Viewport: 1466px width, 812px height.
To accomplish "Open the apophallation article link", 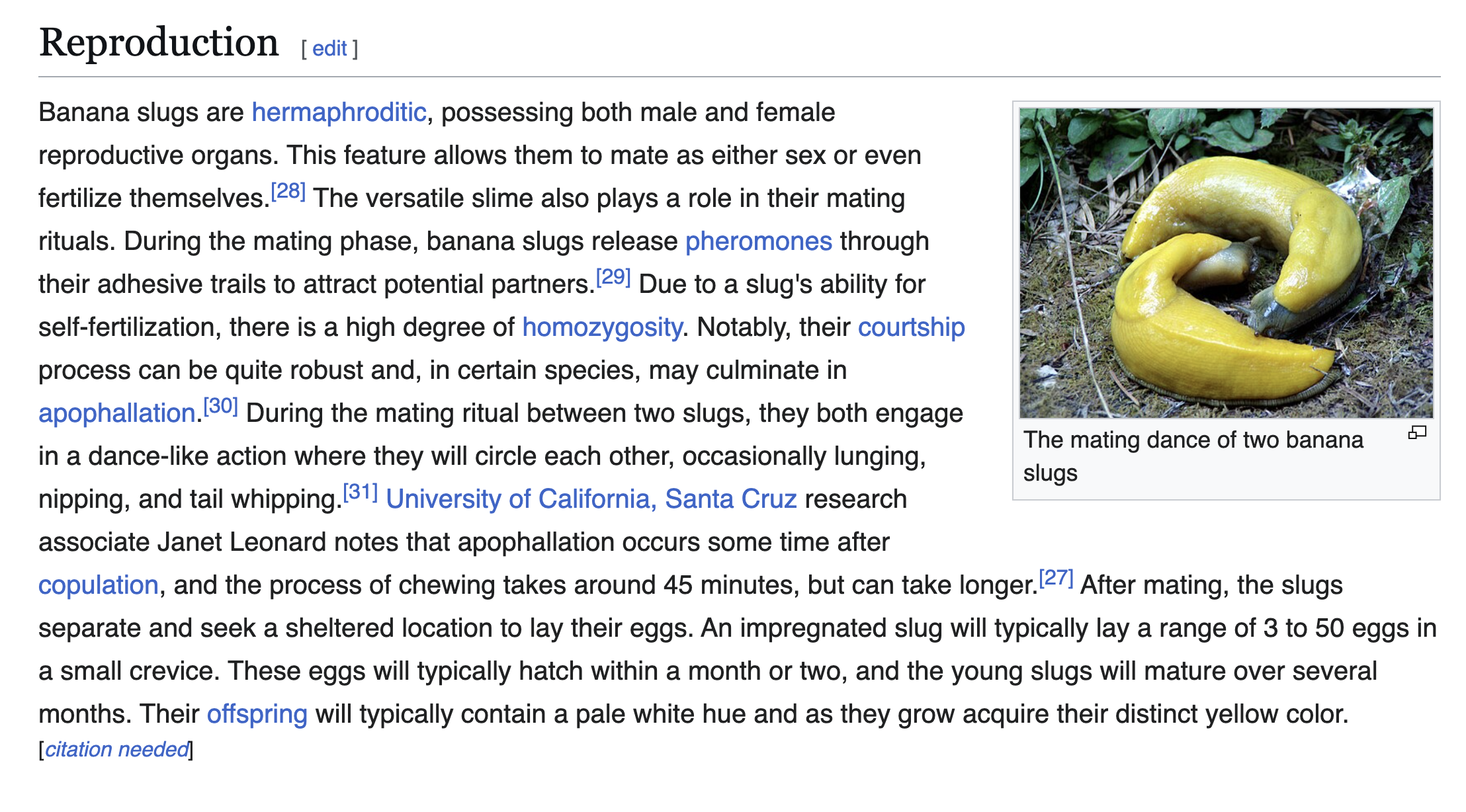I will coord(116,413).
